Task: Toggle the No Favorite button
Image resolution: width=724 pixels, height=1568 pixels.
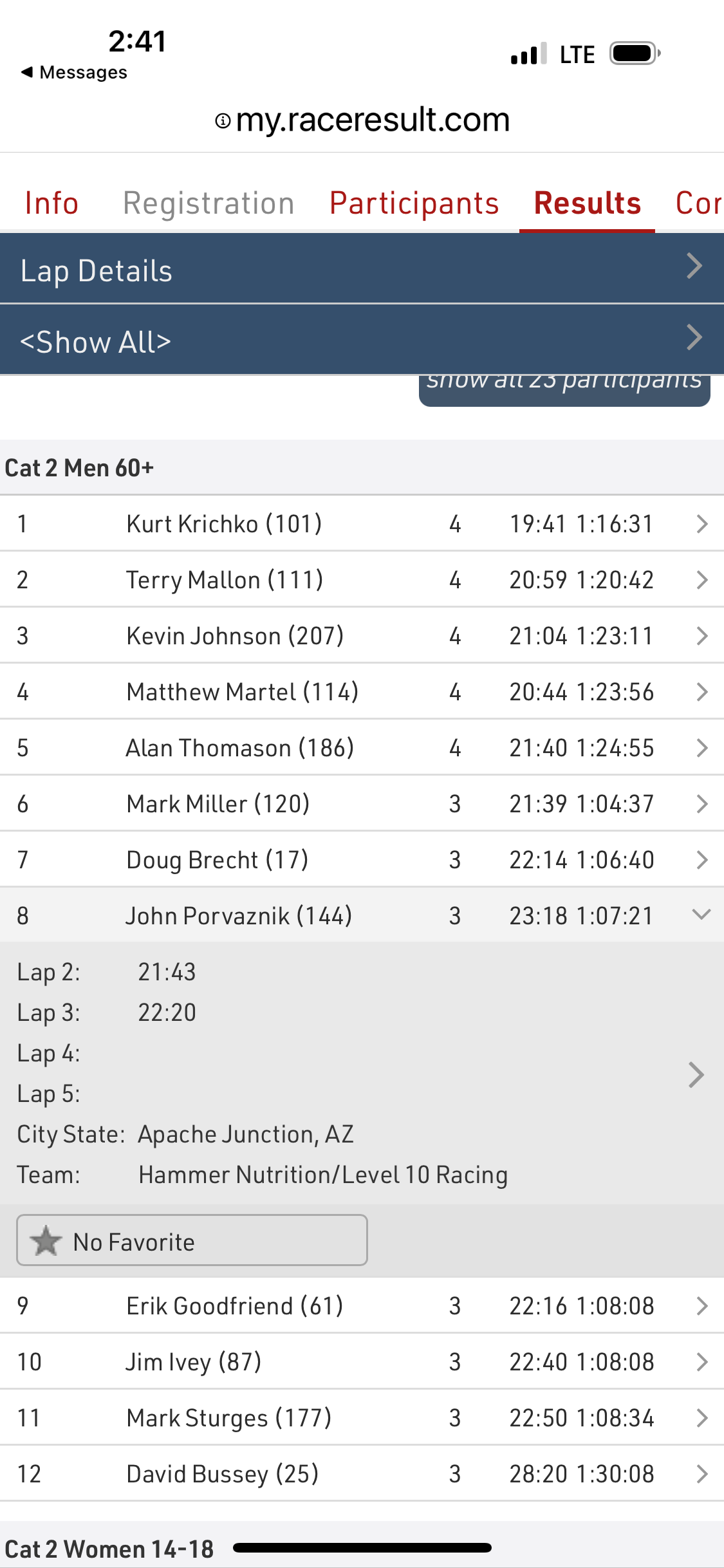Action: [192, 1240]
